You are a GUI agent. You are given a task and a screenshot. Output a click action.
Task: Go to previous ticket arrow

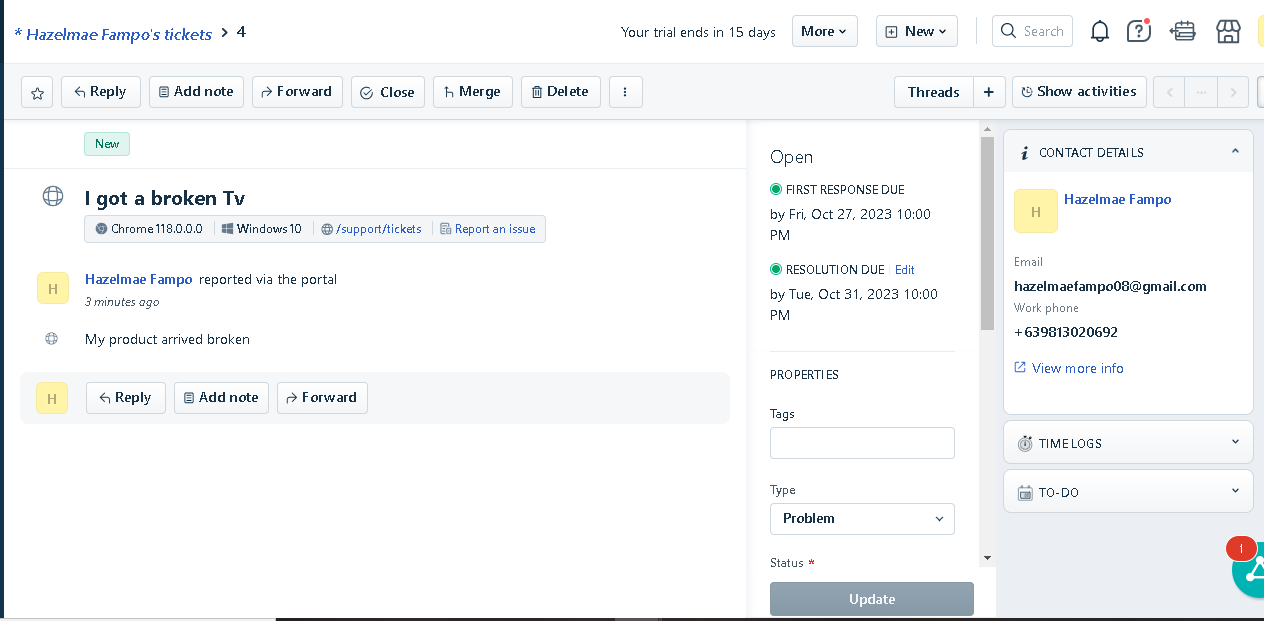click(1169, 92)
